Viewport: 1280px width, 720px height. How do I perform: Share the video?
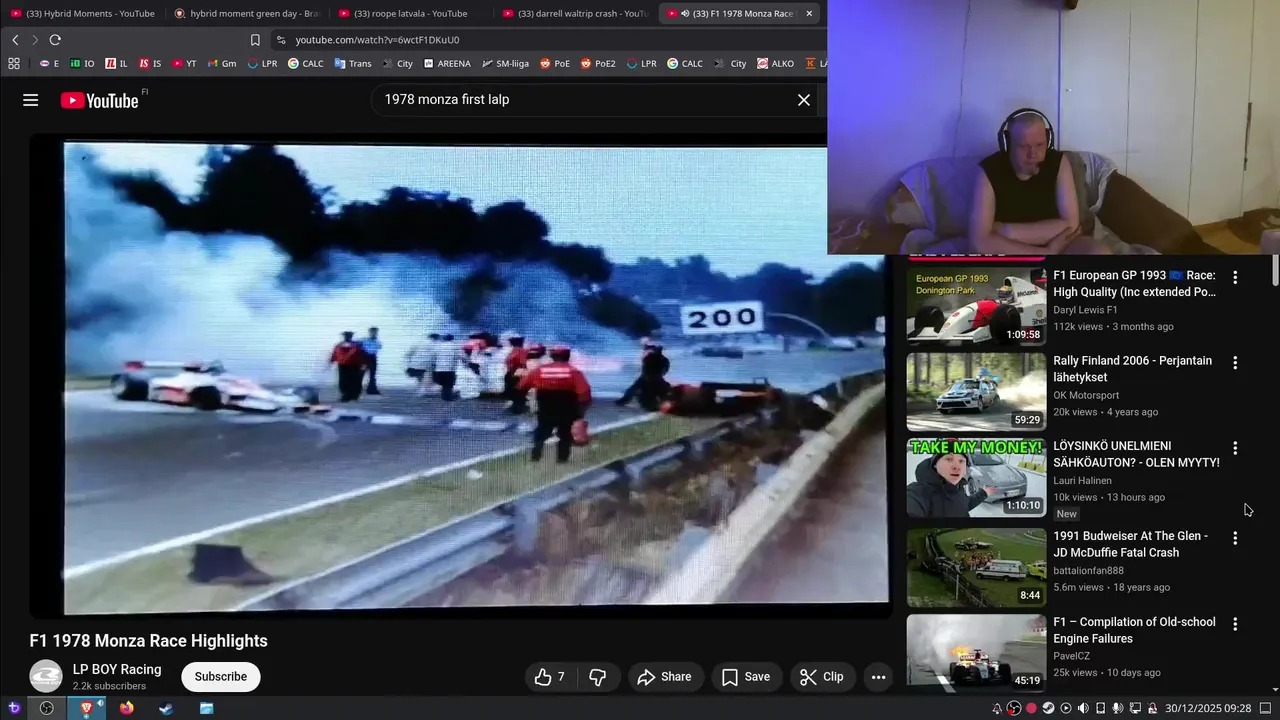[x=664, y=677]
